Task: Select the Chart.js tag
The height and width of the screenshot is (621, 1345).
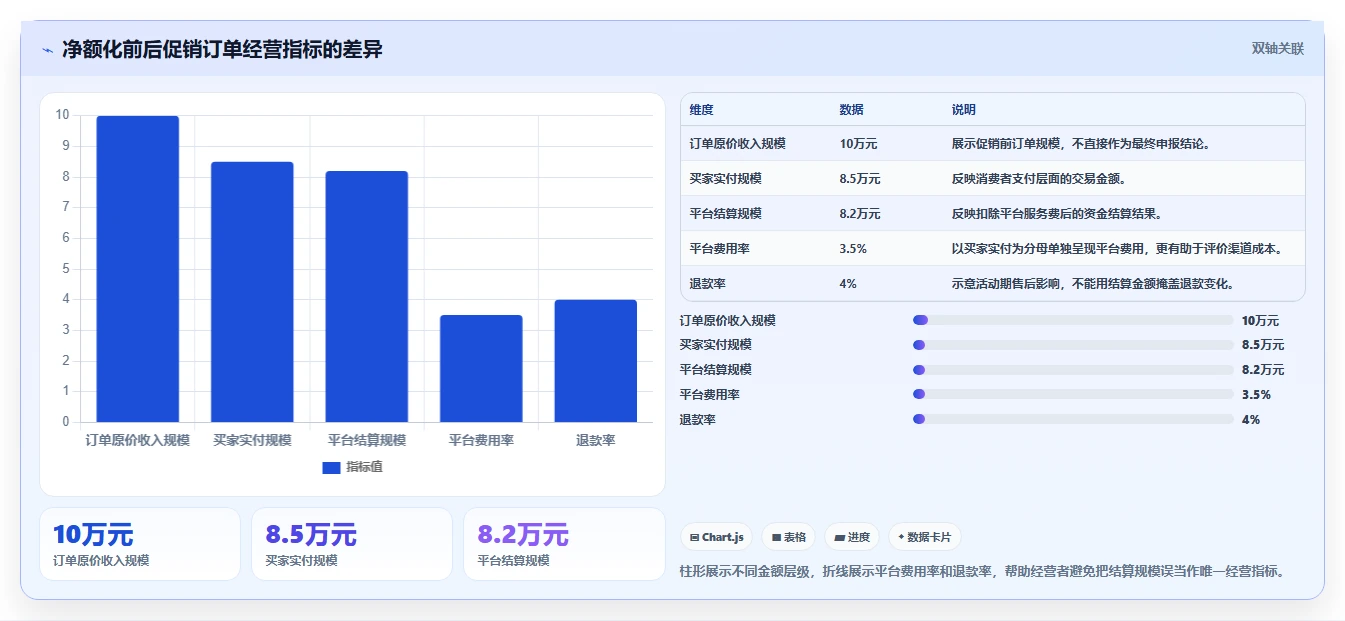Action: [x=717, y=537]
